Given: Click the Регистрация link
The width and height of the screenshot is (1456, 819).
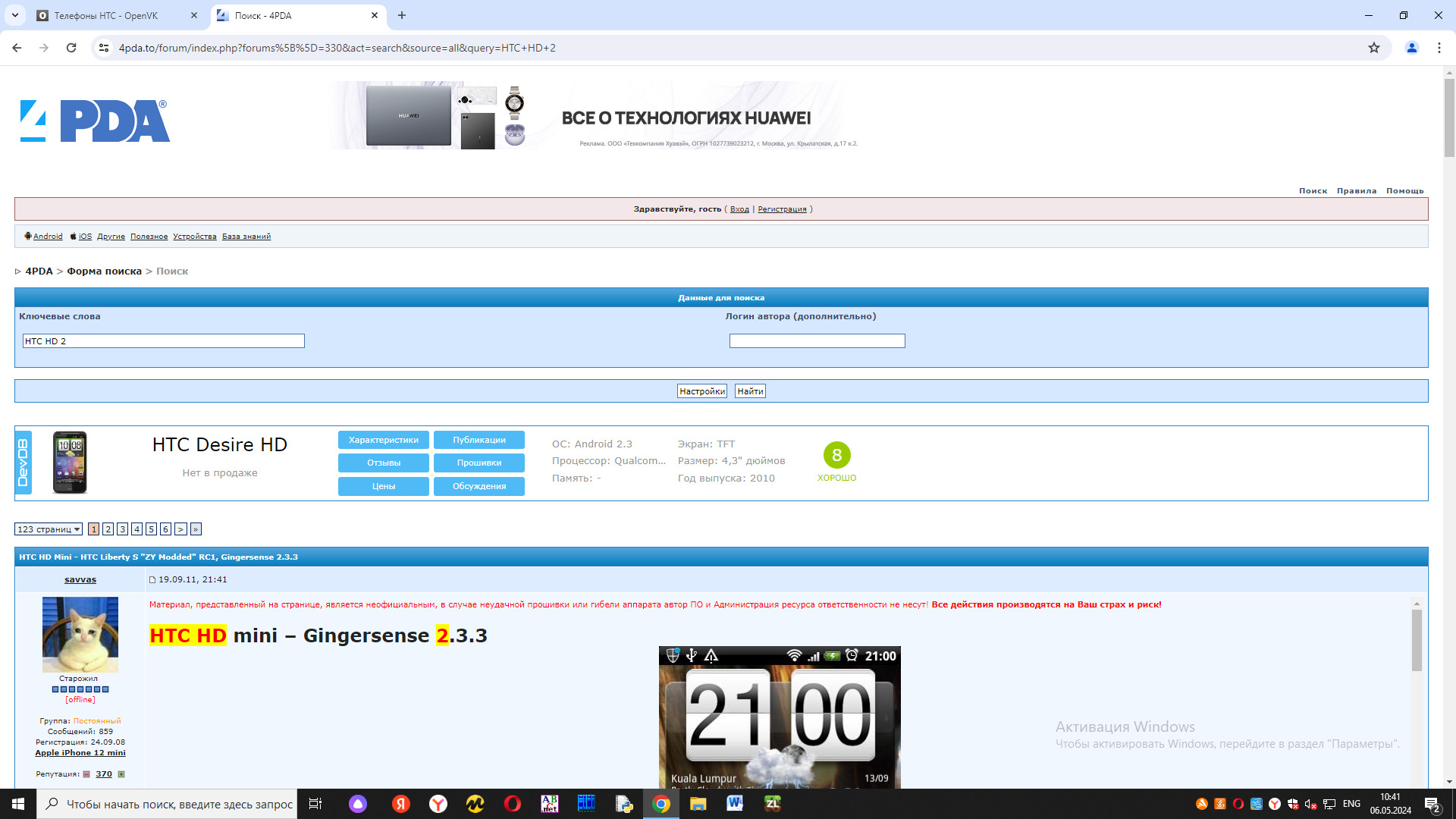Looking at the screenshot, I should tap(782, 209).
